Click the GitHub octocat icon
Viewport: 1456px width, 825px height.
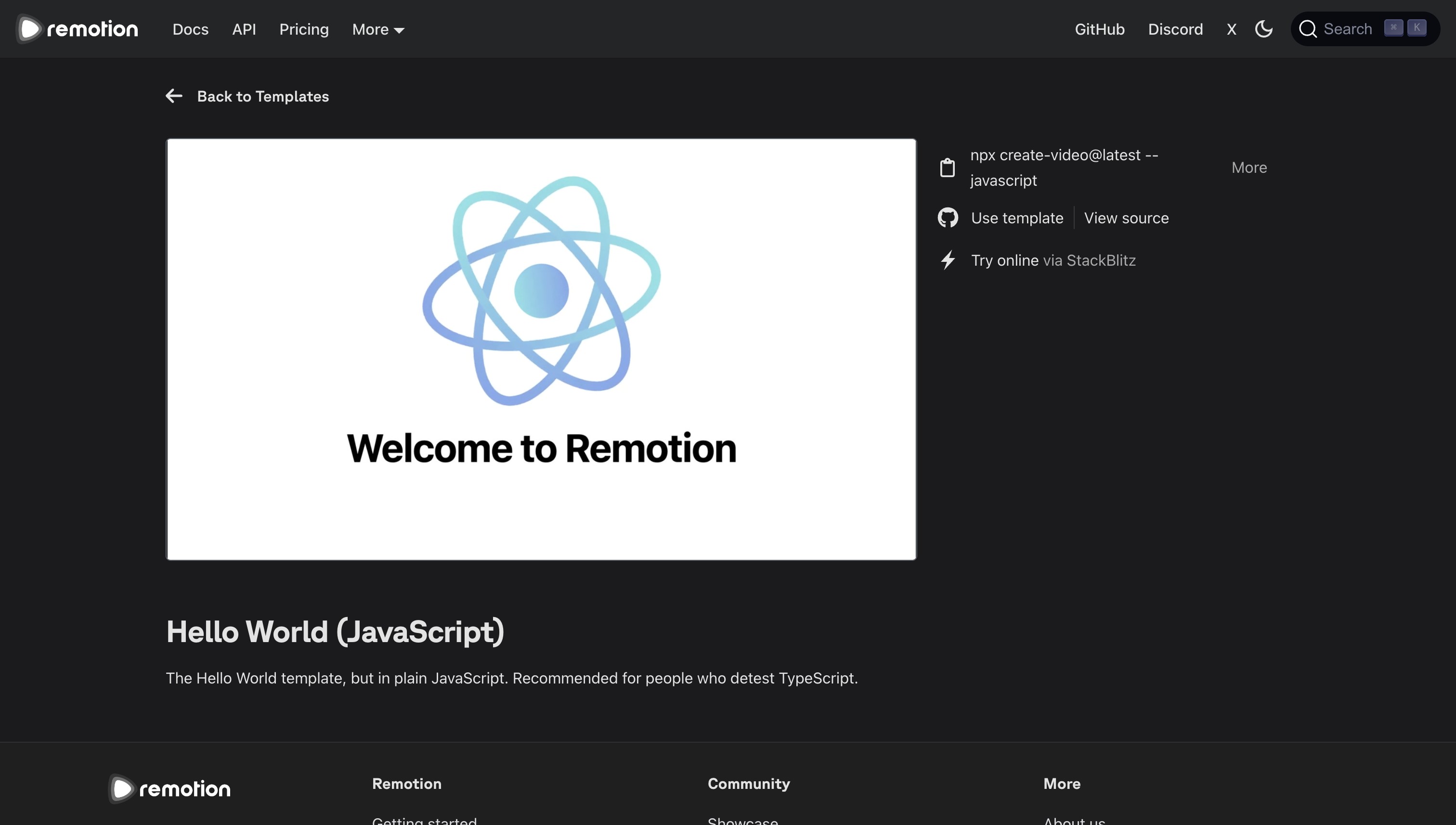tap(947, 218)
